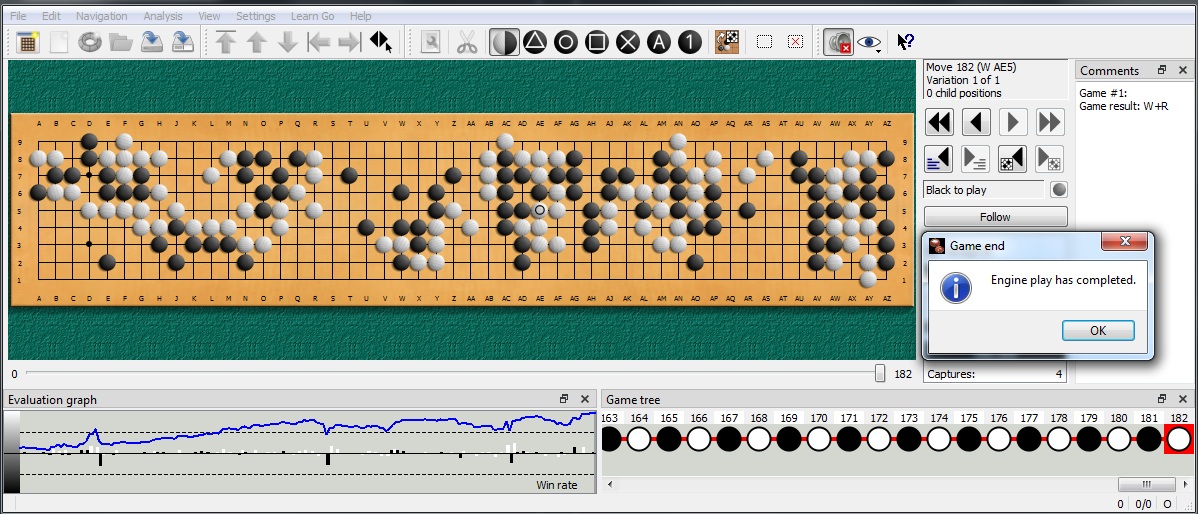Choose the letter label 'A' tool
The width and height of the screenshot is (1198, 514).
click(x=659, y=42)
